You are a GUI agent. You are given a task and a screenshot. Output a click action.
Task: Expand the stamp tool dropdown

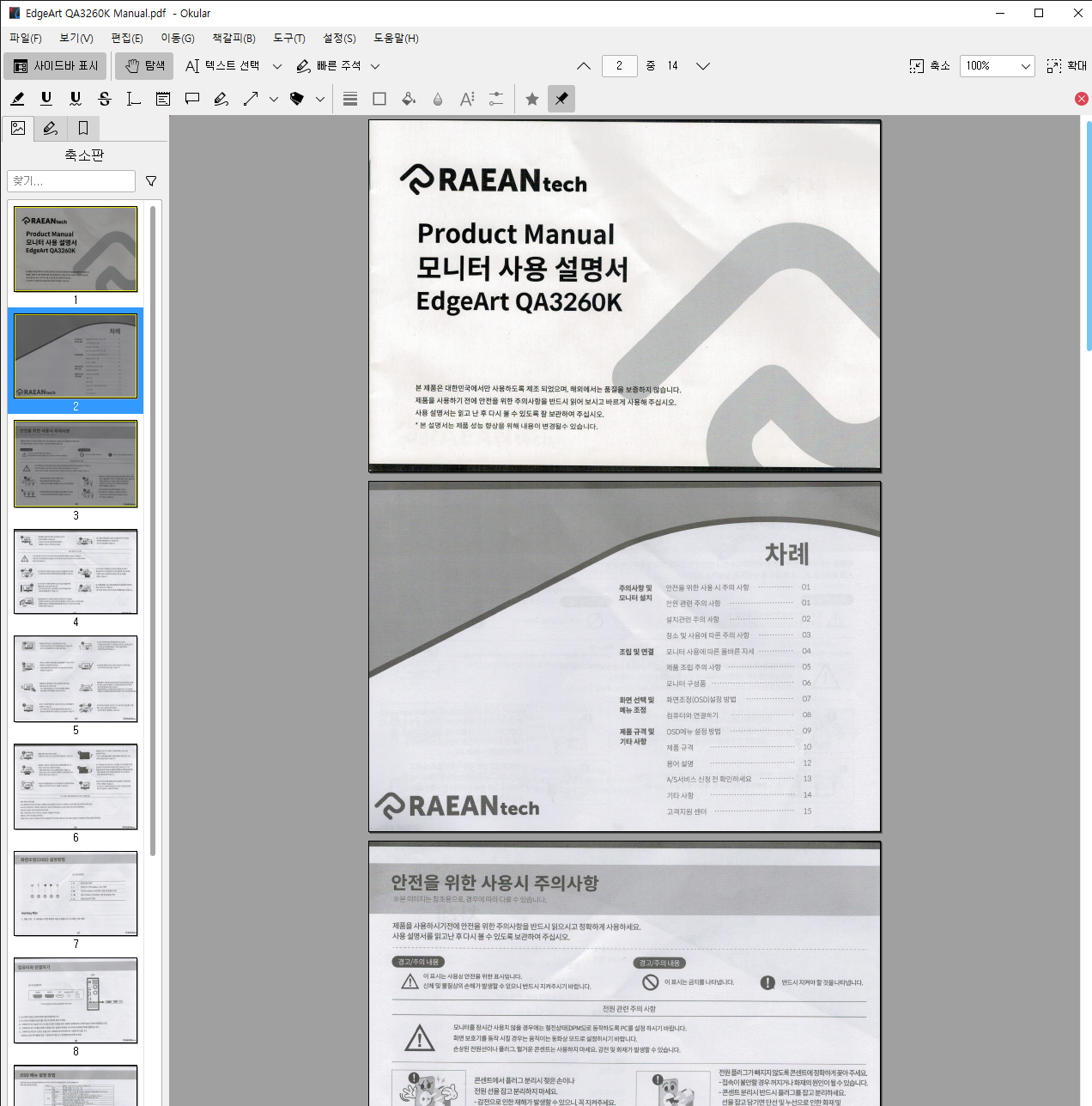320,99
